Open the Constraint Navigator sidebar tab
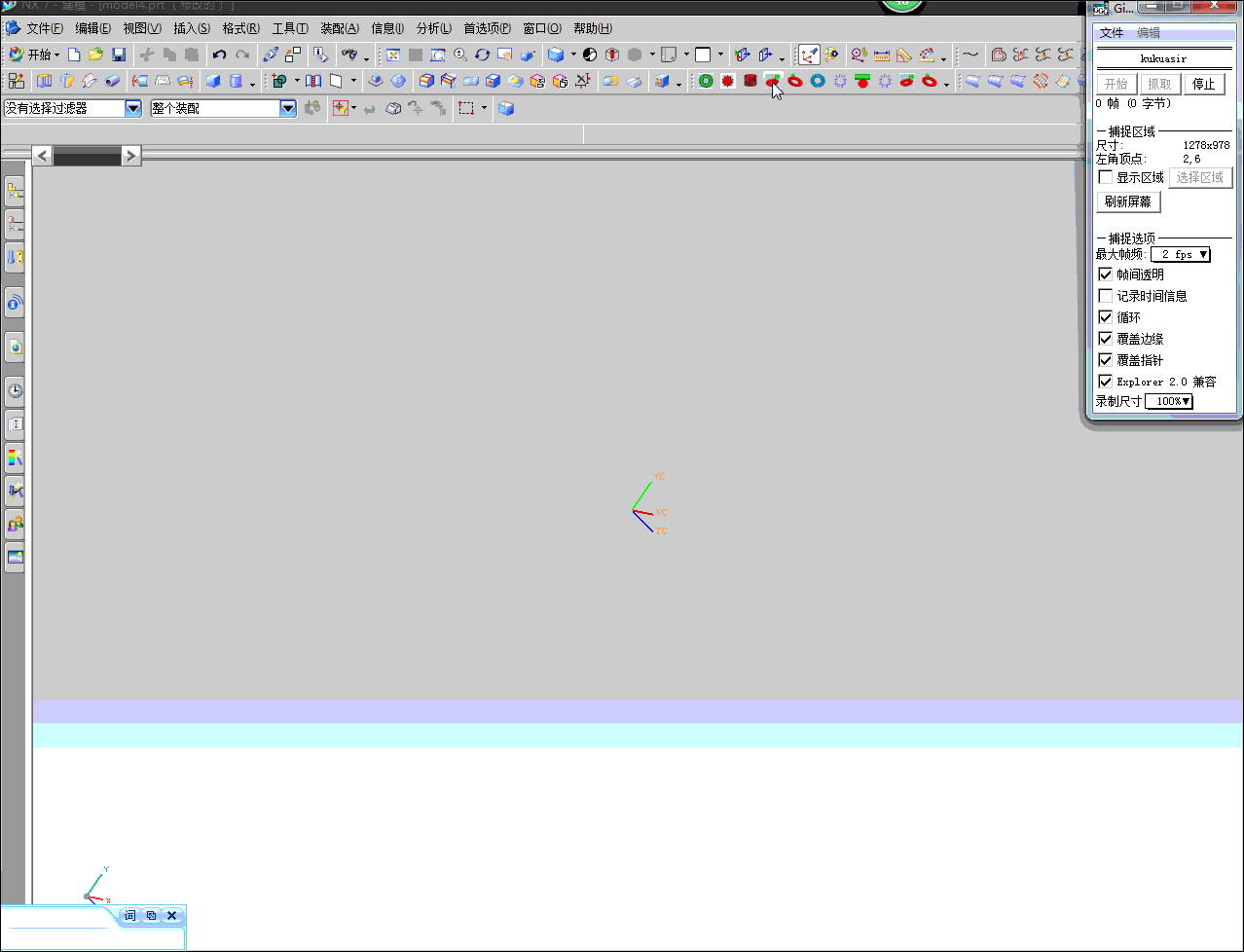This screenshot has height=952, width=1244. click(15, 225)
